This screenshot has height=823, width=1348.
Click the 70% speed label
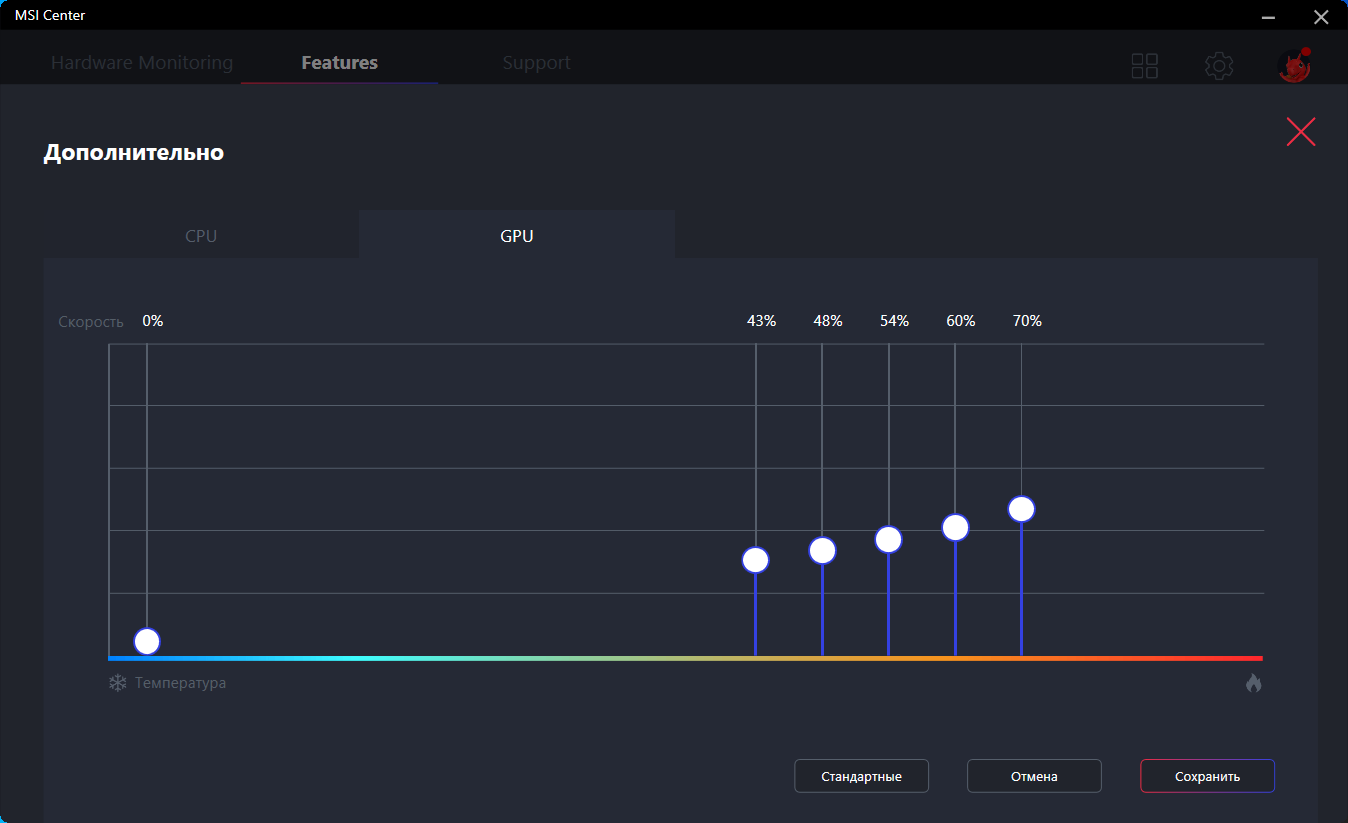(x=1027, y=321)
